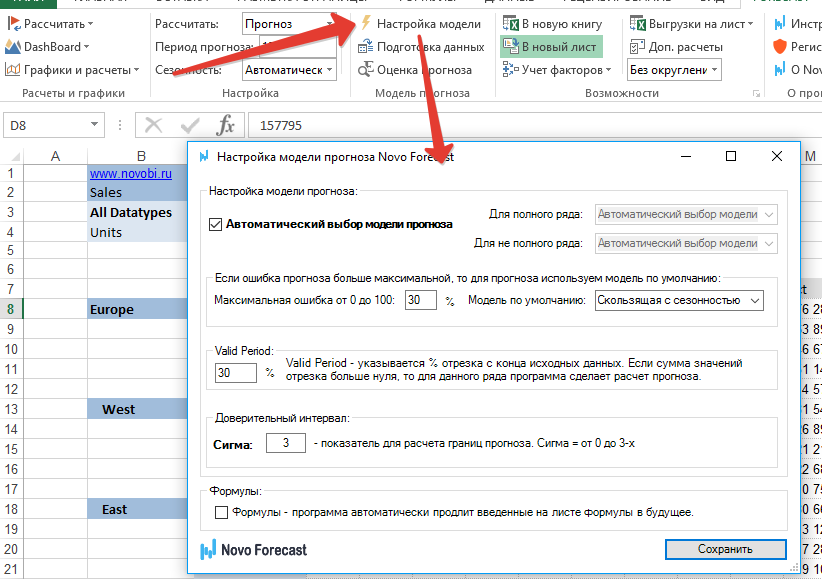Click the Доп. расчеты button label

tap(686, 47)
